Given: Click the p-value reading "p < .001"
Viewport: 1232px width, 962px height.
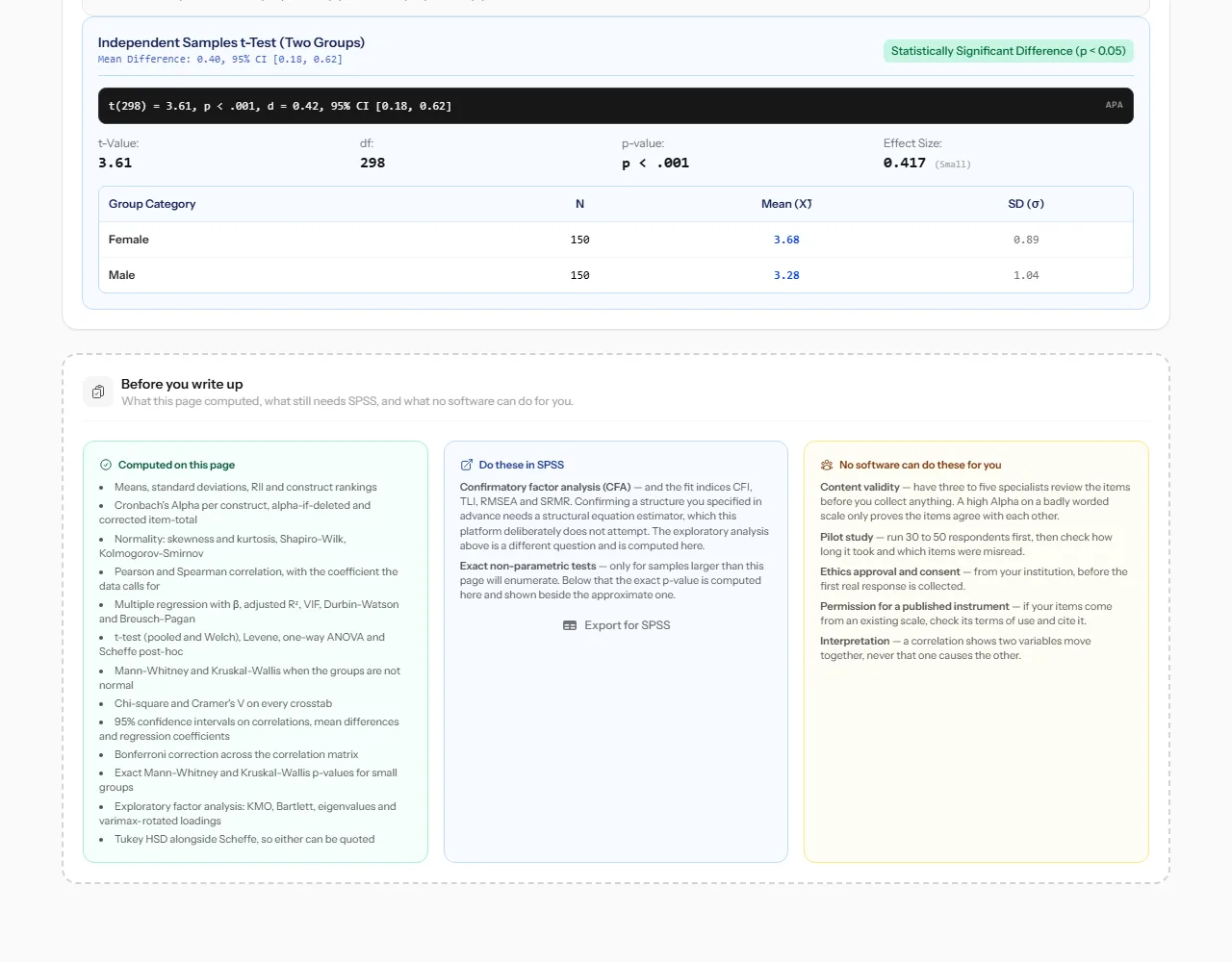Looking at the screenshot, I should tap(655, 163).
